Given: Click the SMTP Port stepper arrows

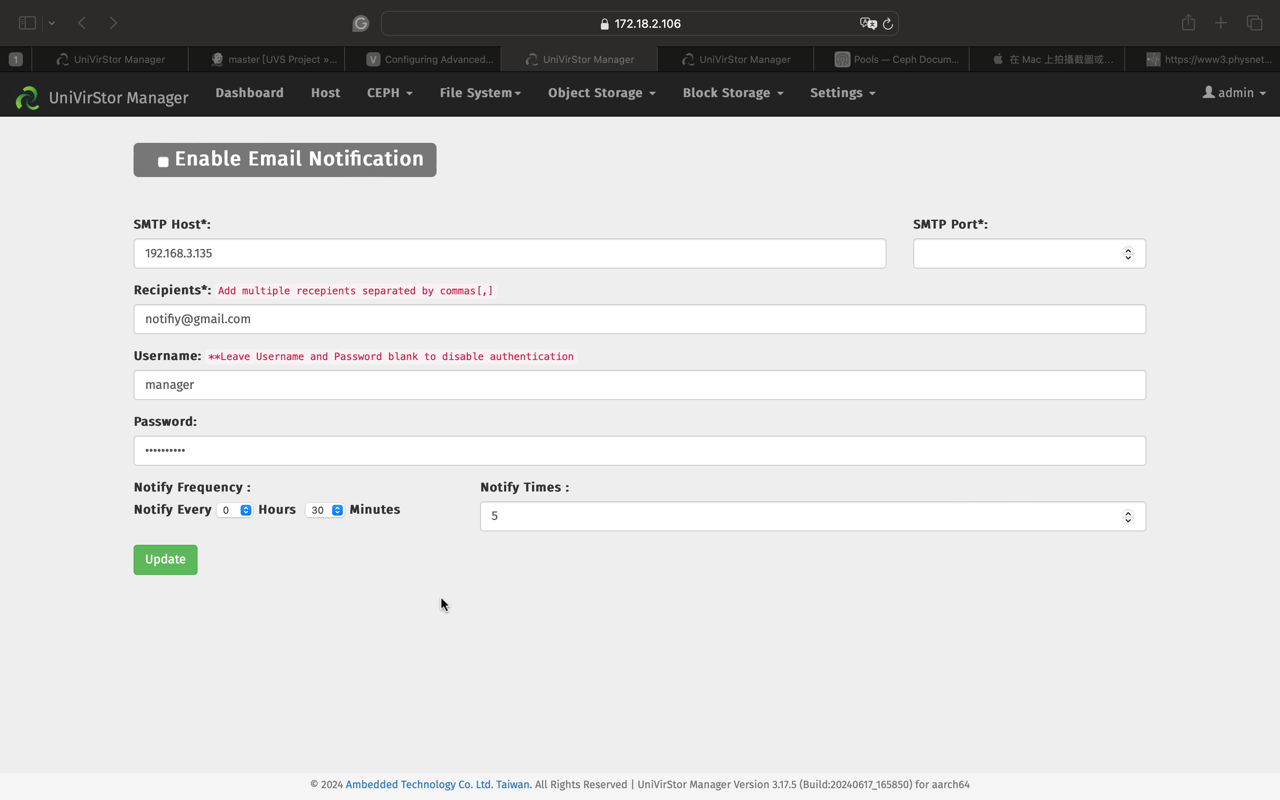Looking at the screenshot, I should [x=1127, y=254].
